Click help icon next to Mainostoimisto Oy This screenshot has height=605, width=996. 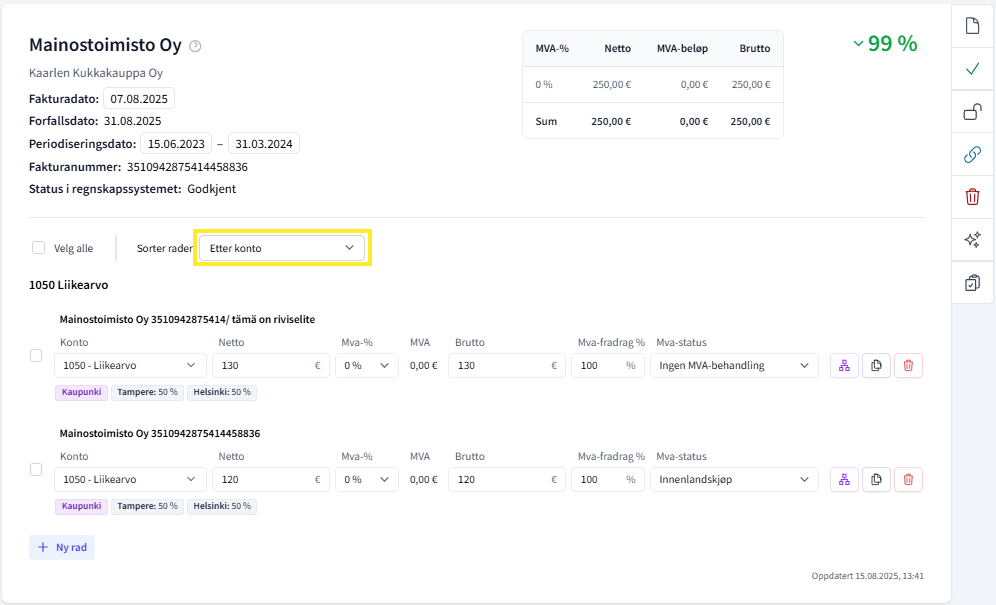[x=196, y=46]
